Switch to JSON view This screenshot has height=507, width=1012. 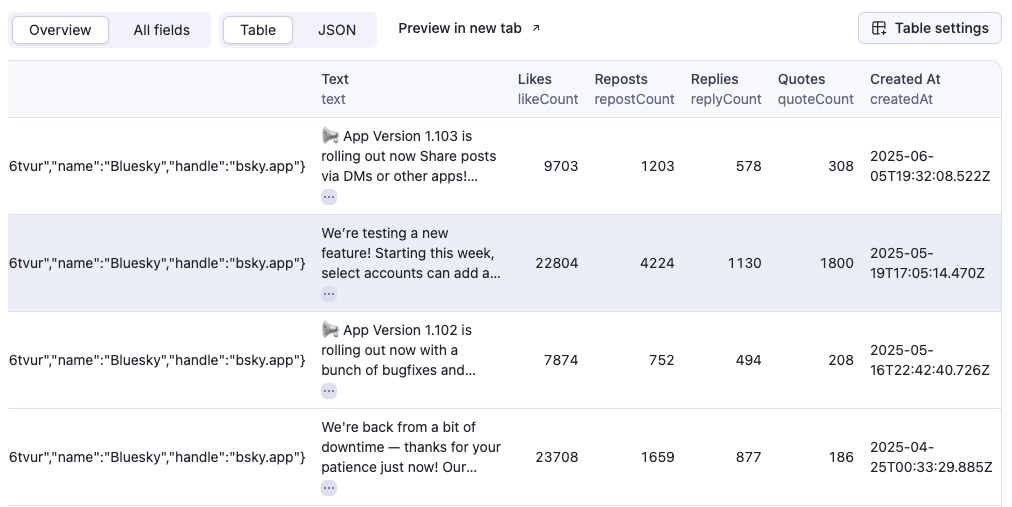(337, 30)
